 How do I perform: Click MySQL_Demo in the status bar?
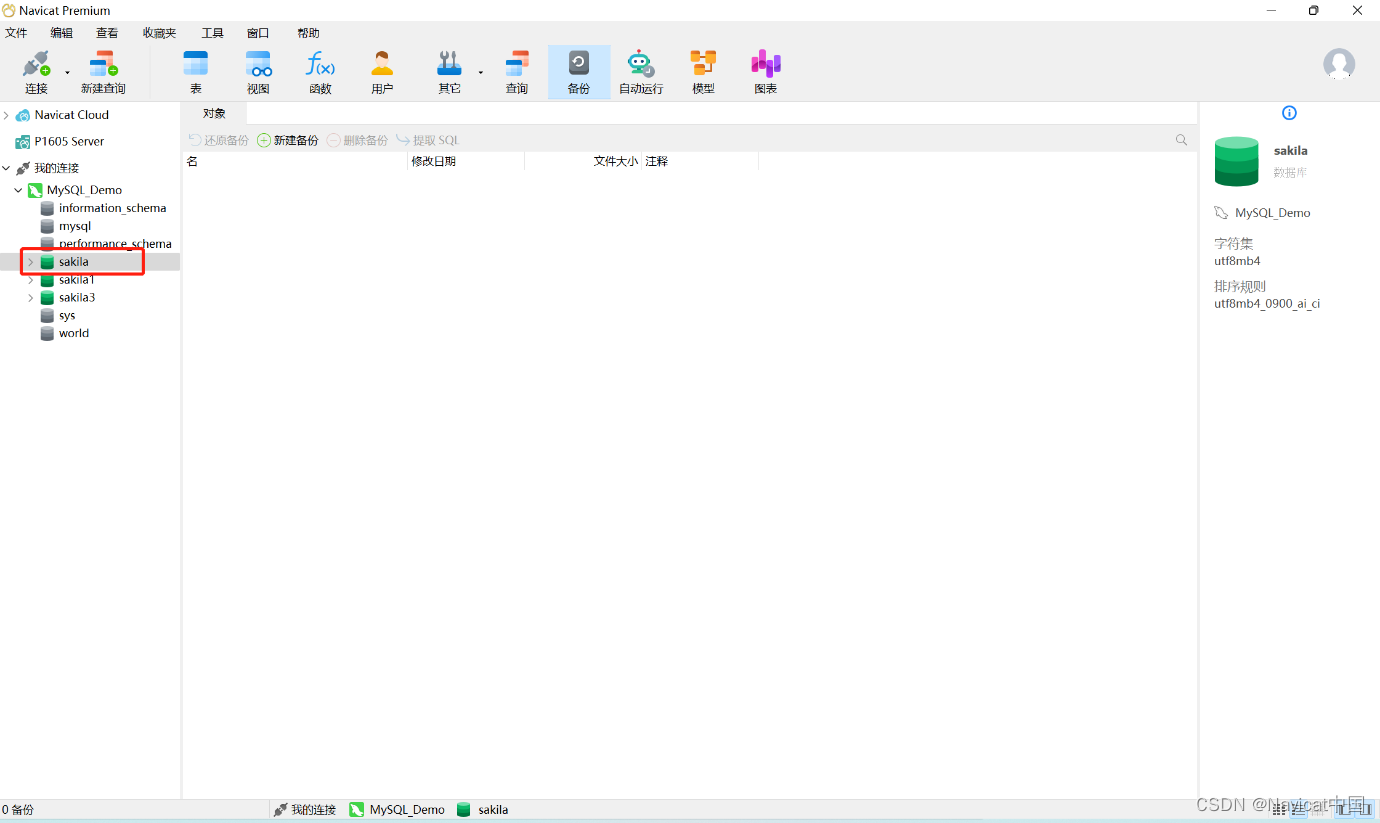397,810
